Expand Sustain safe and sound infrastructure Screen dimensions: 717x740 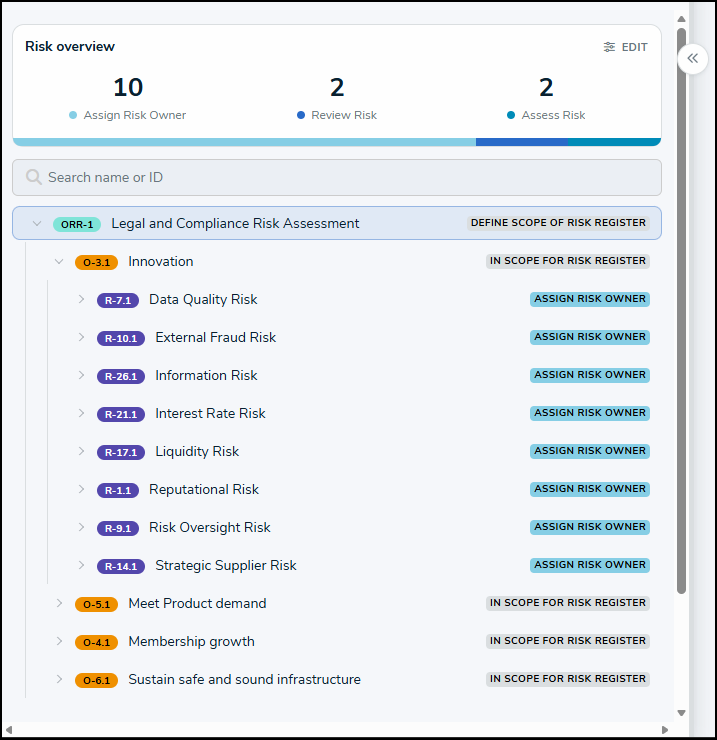(x=59, y=679)
